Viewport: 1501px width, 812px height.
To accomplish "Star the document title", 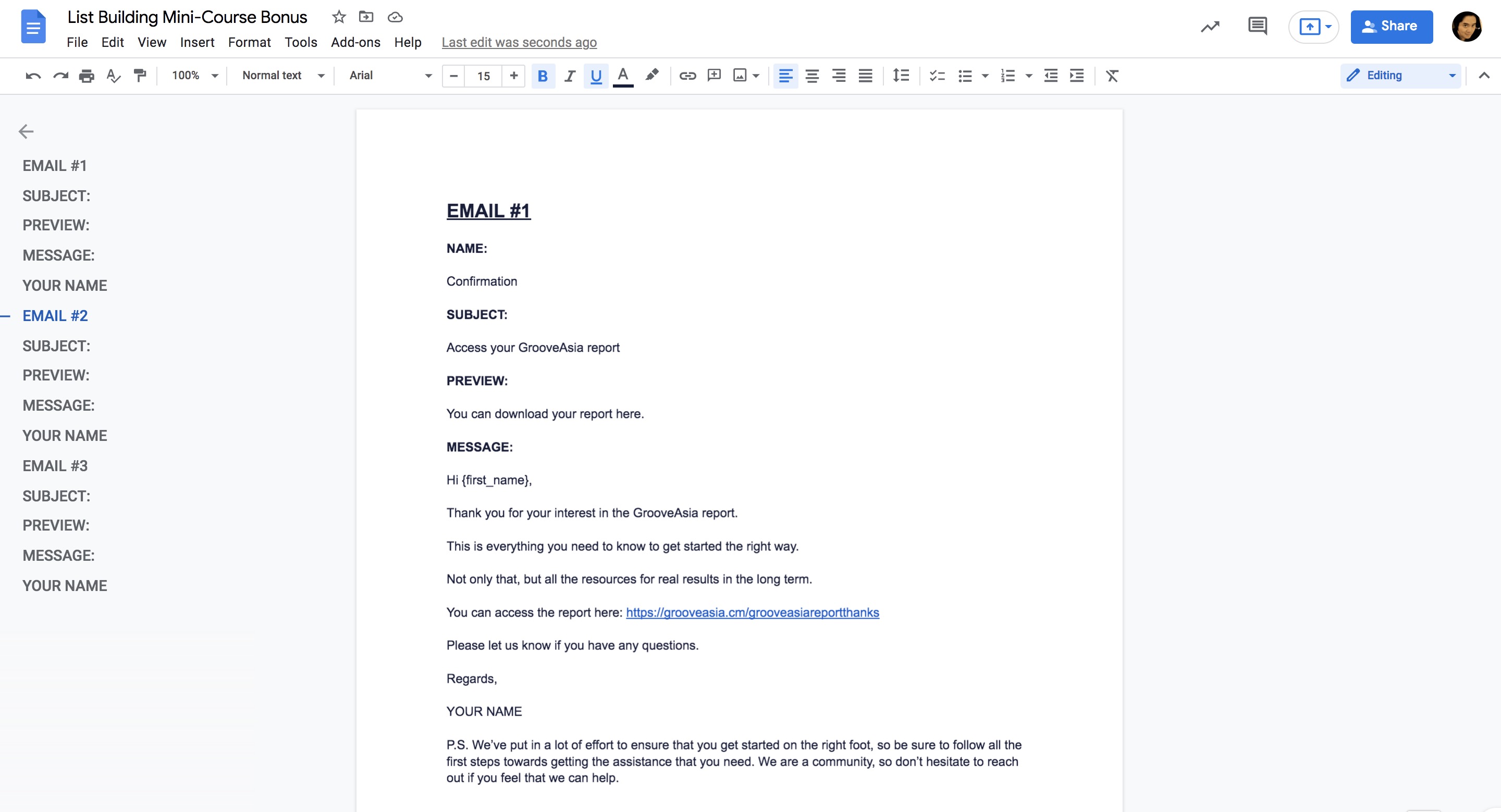I will point(339,17).
